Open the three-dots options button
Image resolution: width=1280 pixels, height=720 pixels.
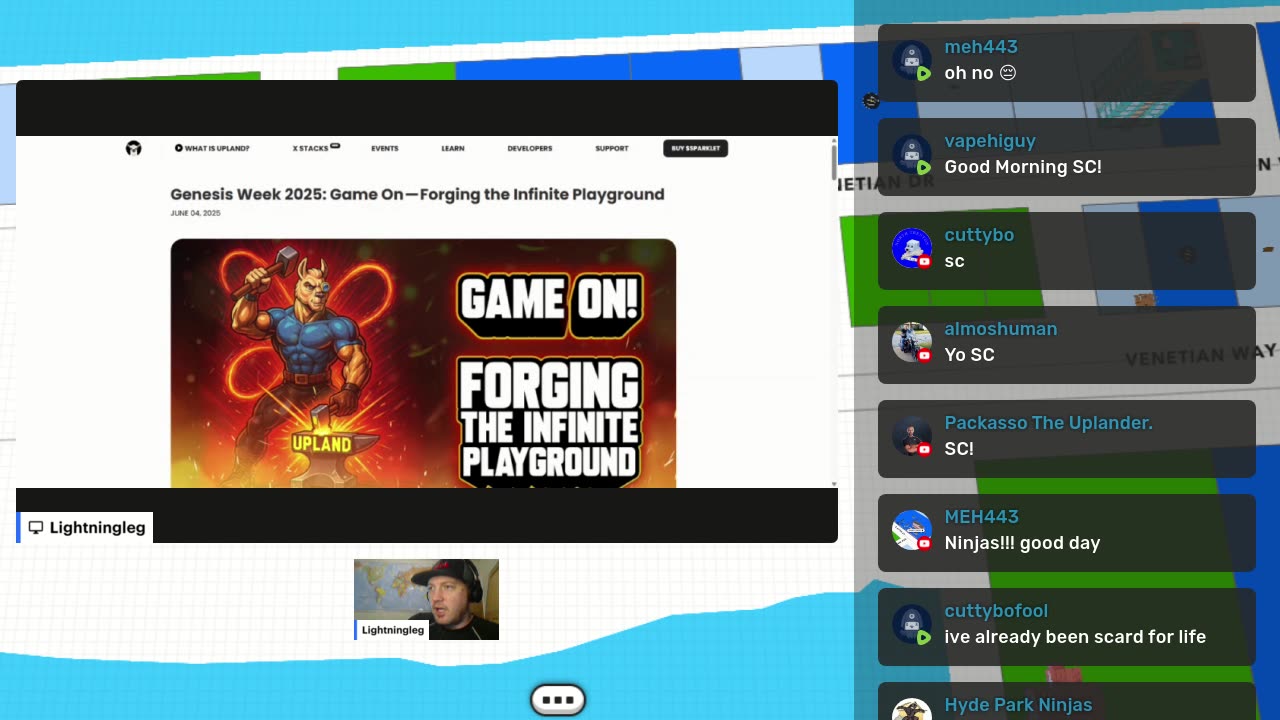558,700
